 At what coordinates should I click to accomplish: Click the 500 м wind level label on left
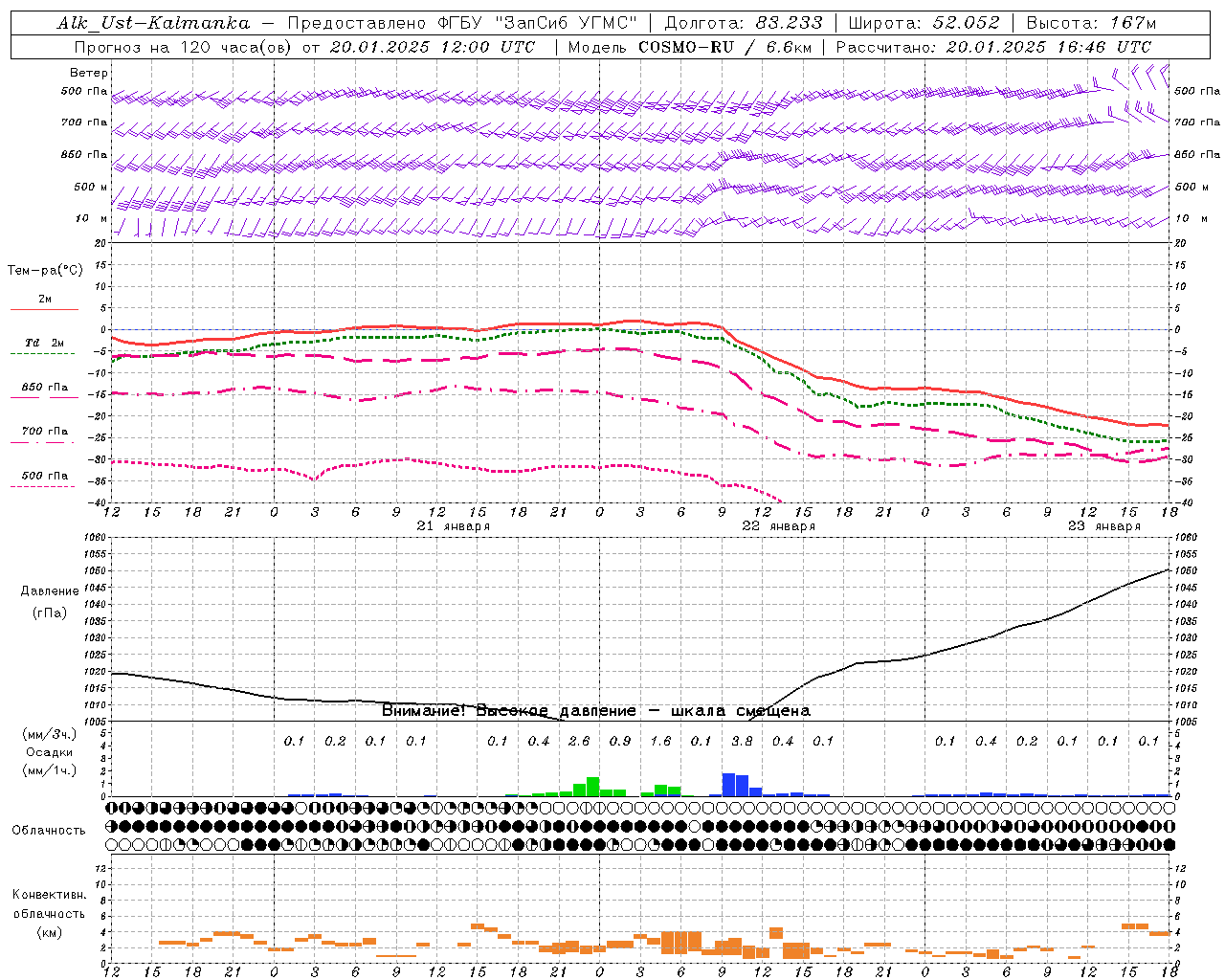pyautogui.click(x=92, y=188)
